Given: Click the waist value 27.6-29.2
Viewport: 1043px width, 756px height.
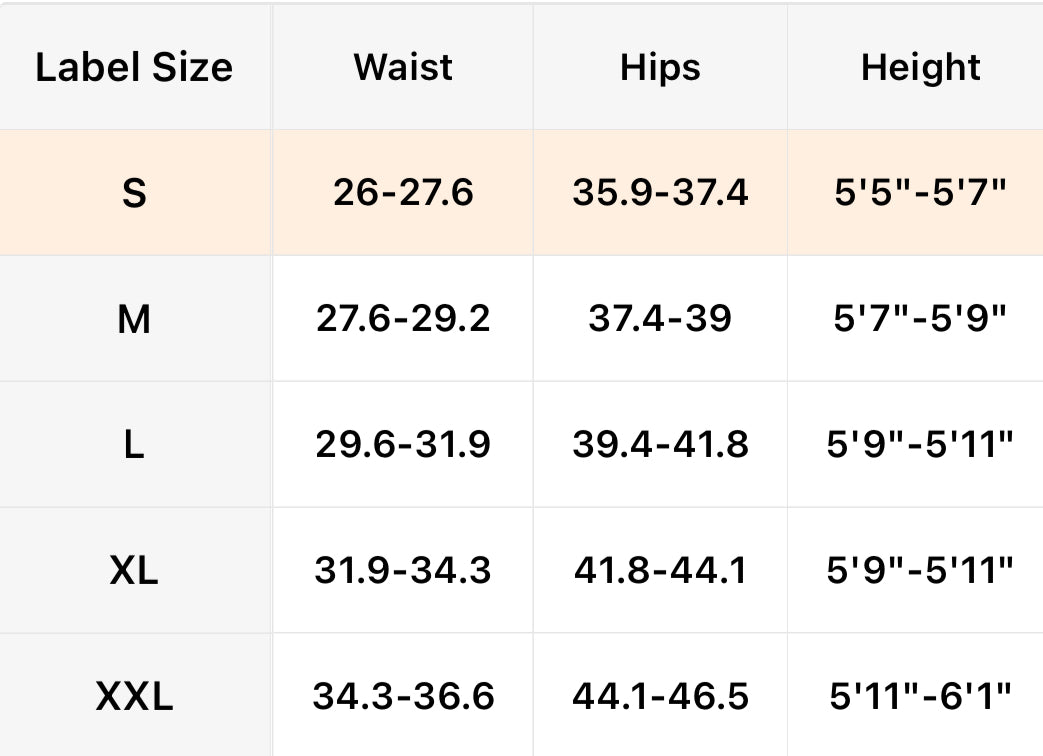Looking at the screenshot, I should tap(403, 319).
